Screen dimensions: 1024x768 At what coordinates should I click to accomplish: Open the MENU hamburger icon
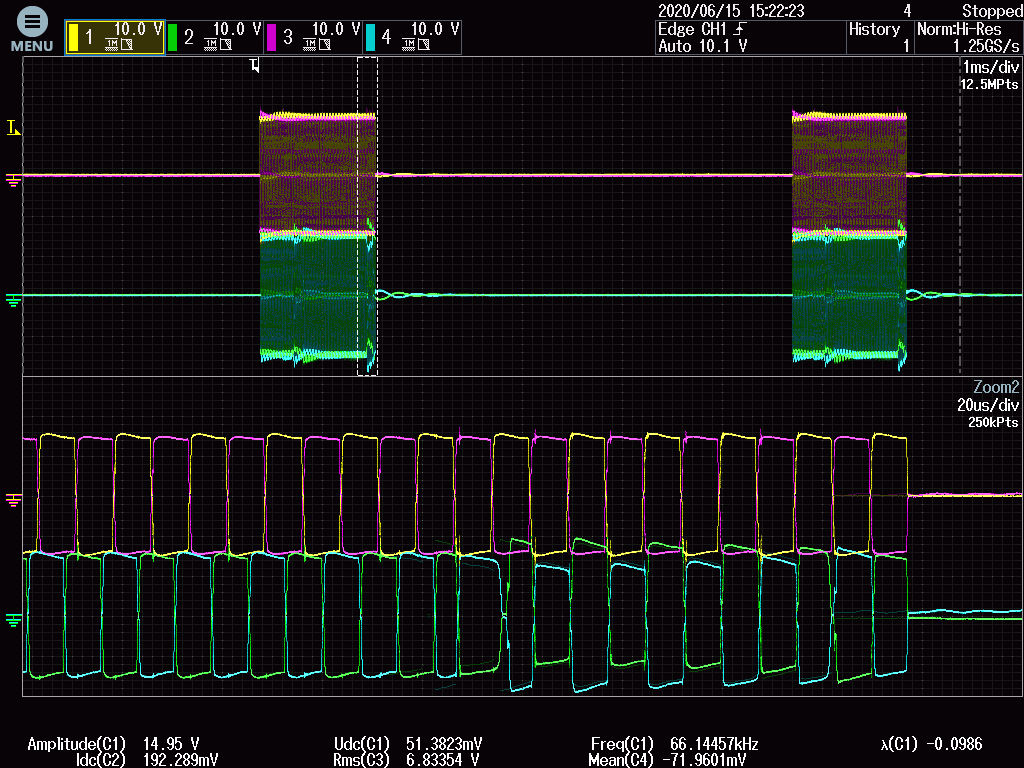click(31, 22)
